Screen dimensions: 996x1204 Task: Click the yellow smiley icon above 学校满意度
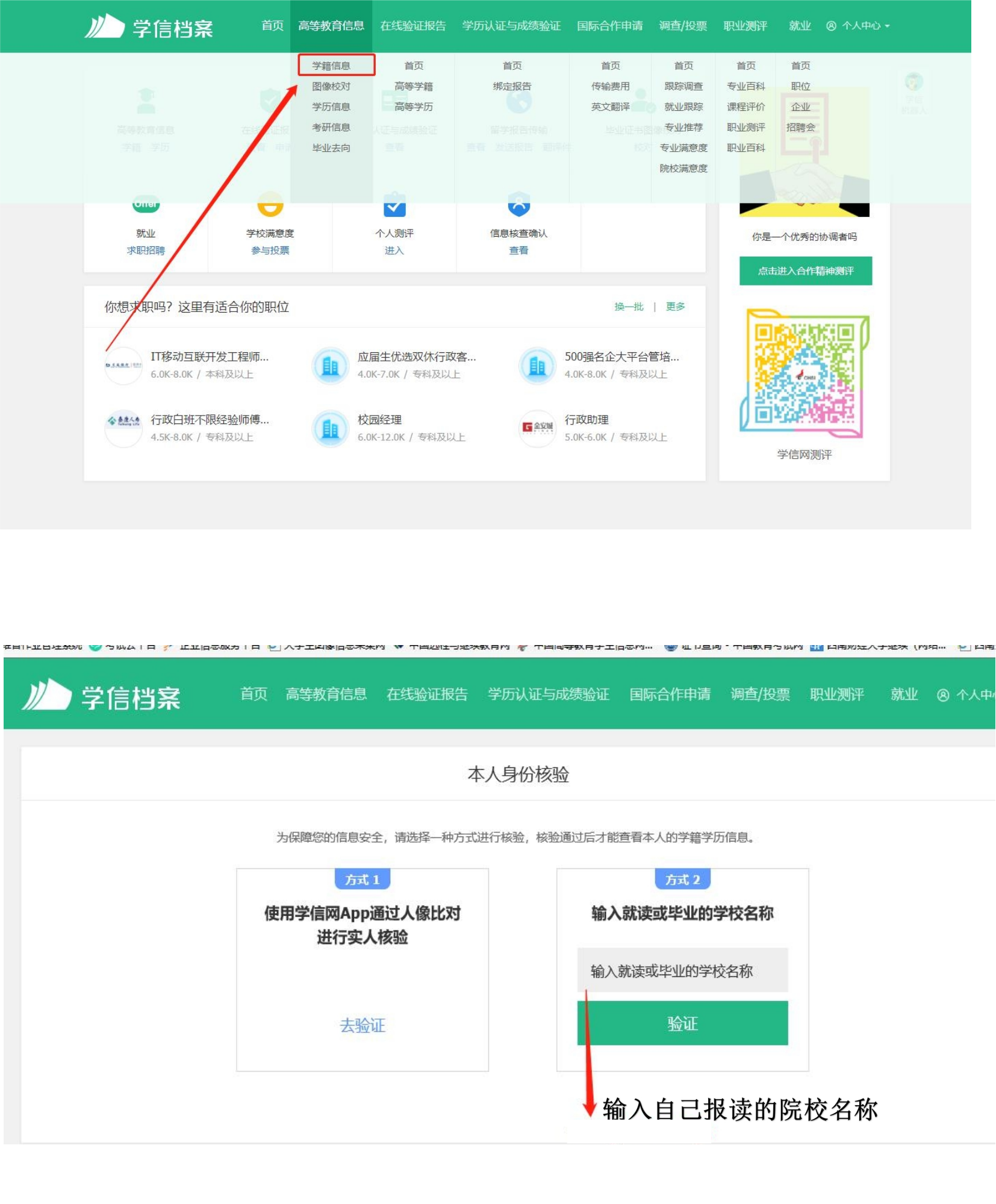coord(270,205)
